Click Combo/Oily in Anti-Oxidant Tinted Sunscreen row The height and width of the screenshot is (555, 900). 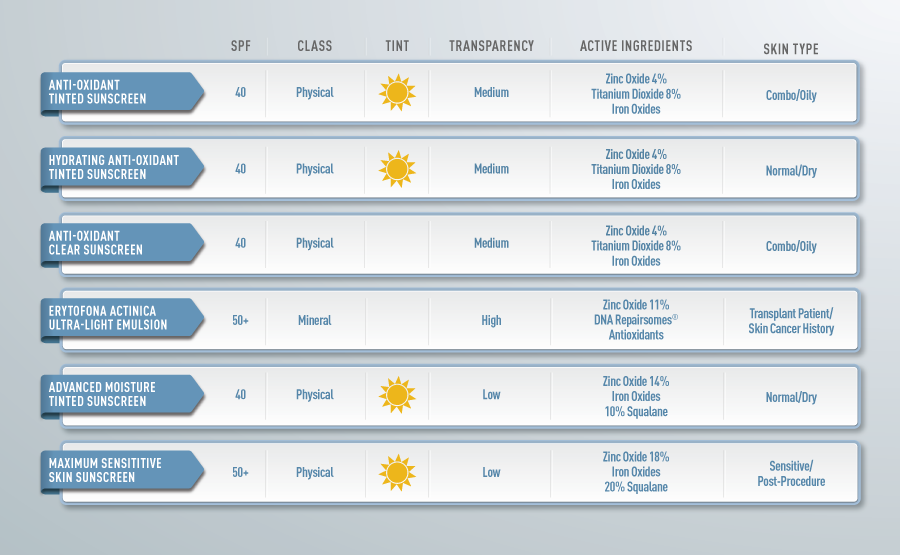coord(791,95)
